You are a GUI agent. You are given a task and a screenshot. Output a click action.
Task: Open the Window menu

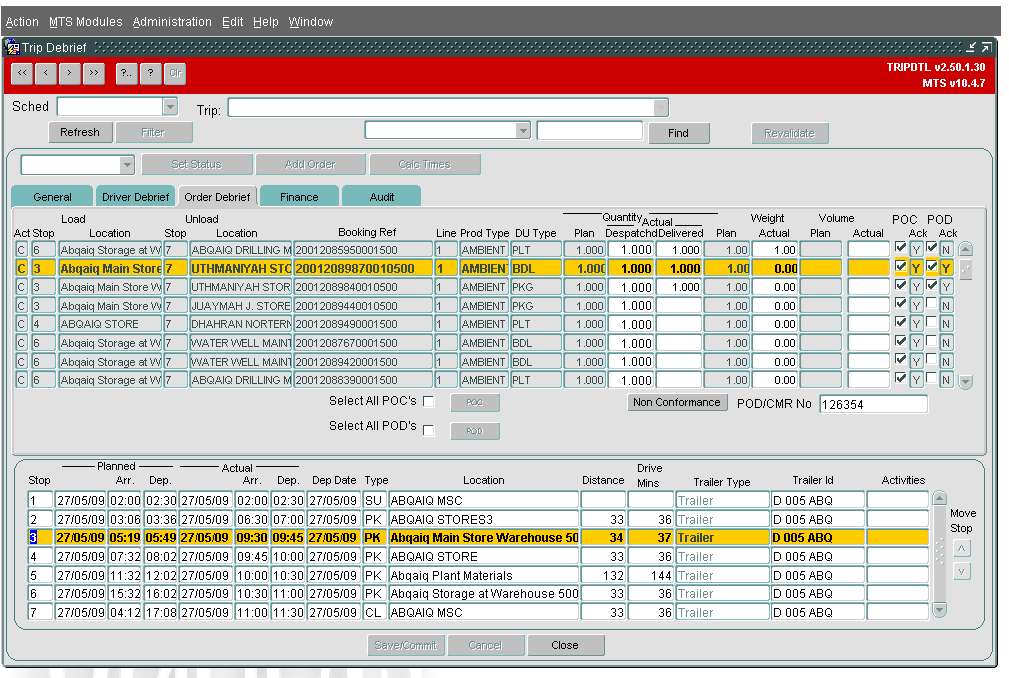tap(311, 22)
